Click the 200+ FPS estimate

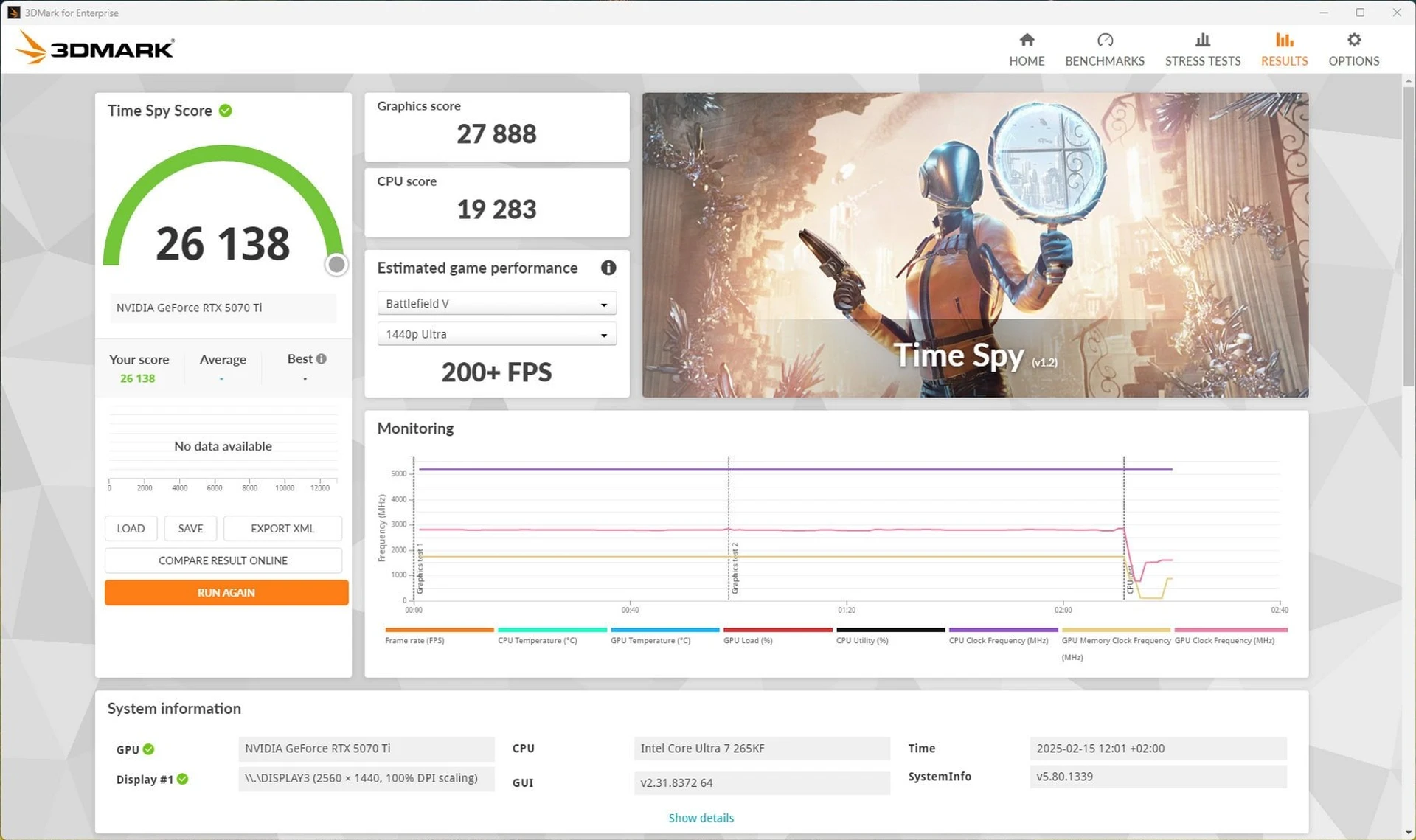click(496, 372)
